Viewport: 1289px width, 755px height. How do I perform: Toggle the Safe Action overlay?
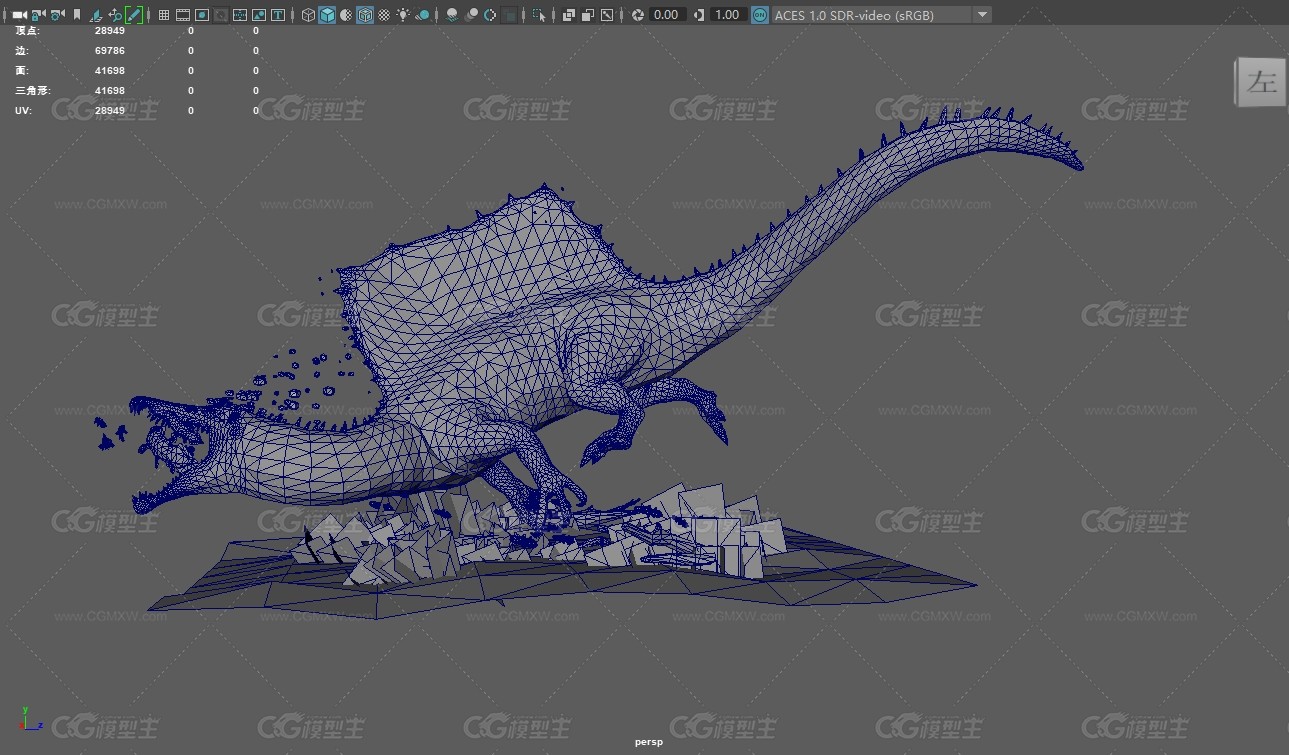tap(259, 15)
